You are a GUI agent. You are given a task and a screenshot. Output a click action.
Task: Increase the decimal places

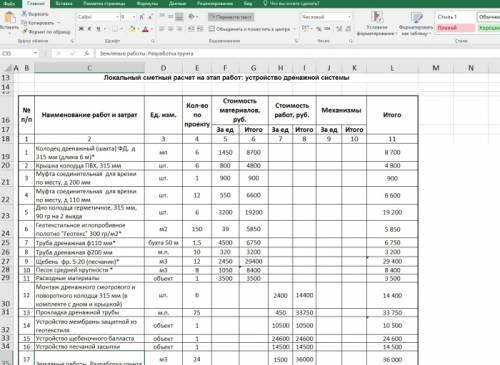(339, 29)
